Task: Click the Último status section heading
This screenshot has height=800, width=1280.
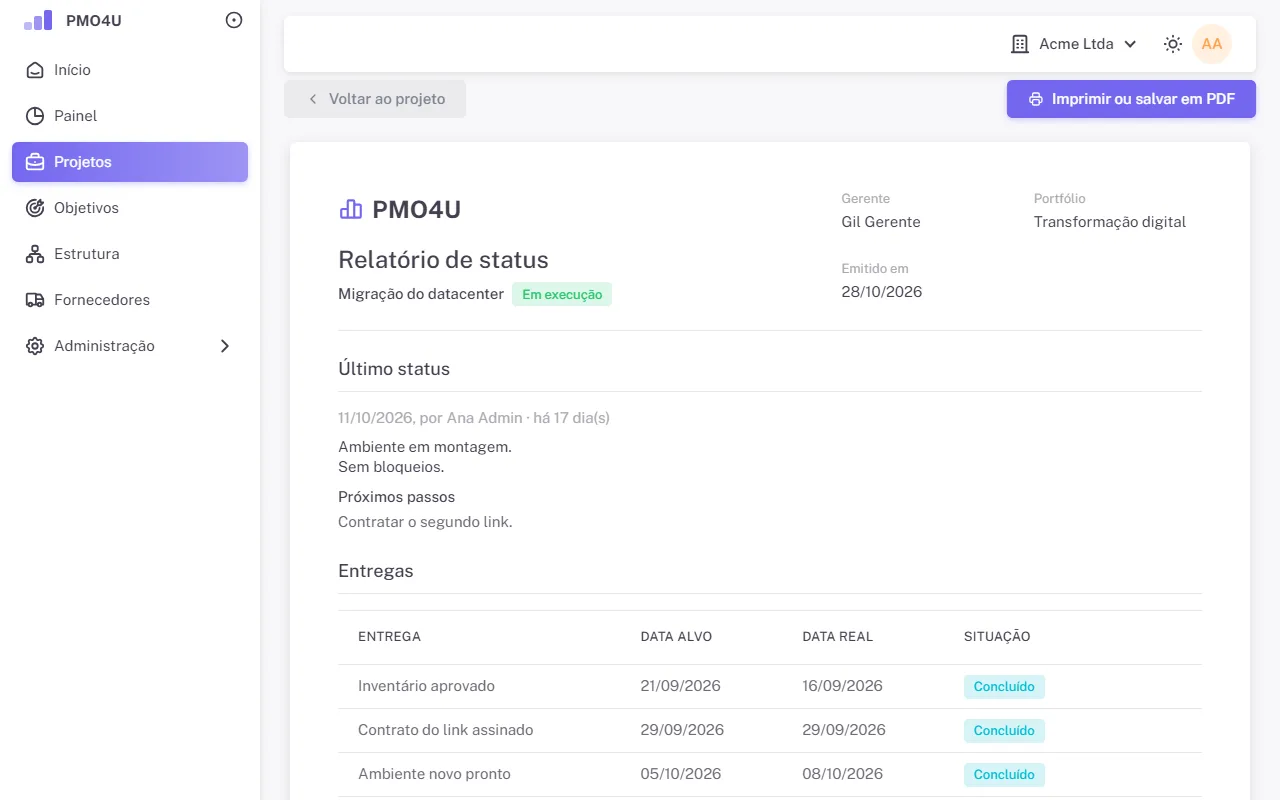Action: [x=394, y=369]
